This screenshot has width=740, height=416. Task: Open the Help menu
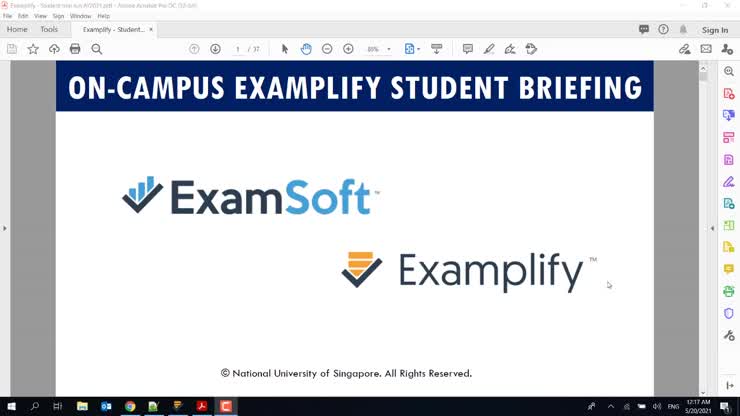103,16
